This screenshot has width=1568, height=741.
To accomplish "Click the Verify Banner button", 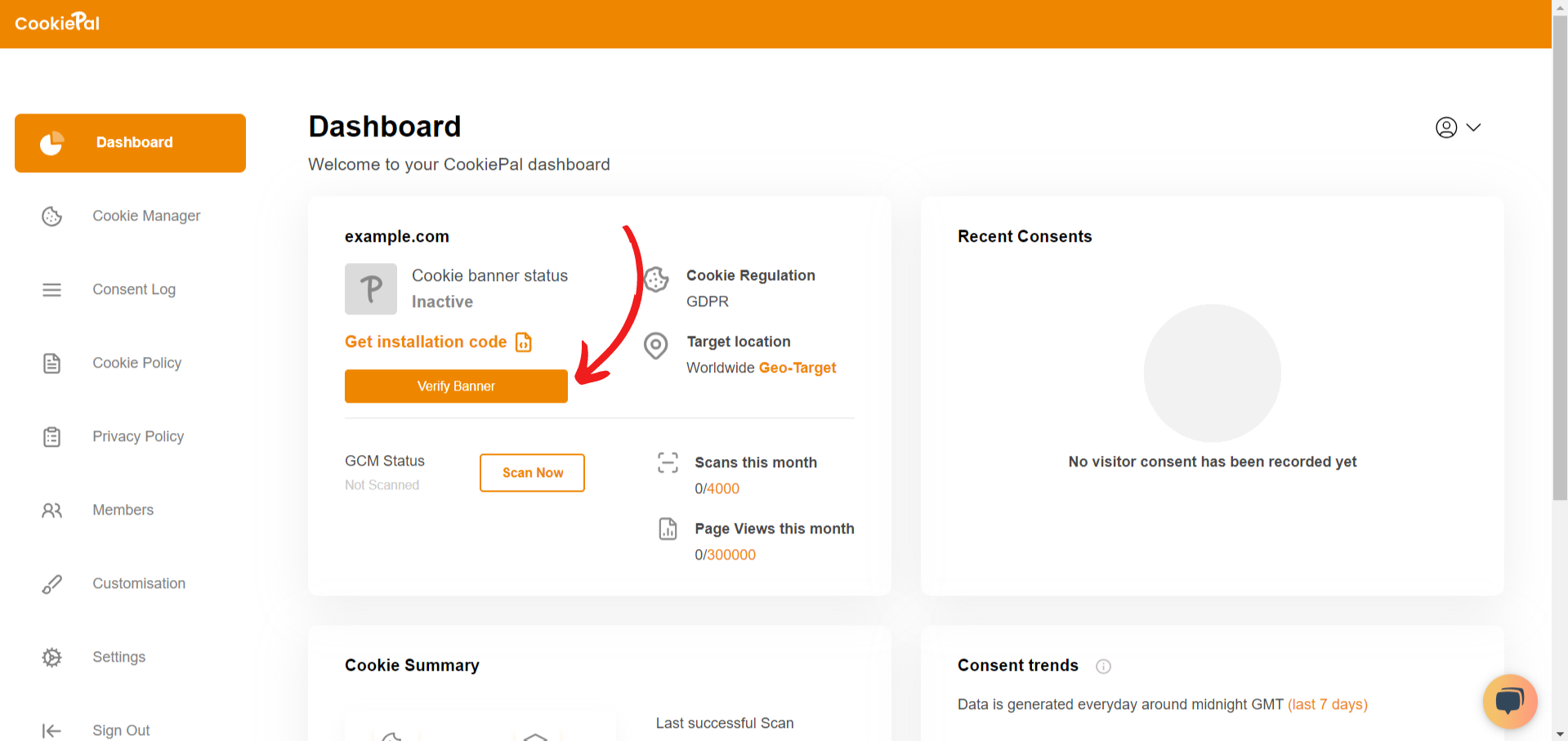I will tap(456, 386).
